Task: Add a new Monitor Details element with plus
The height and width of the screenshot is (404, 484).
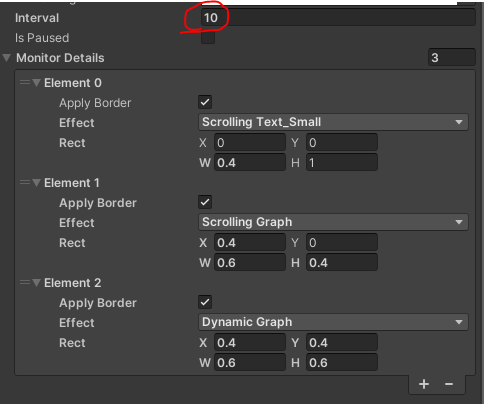Action: 424,384
